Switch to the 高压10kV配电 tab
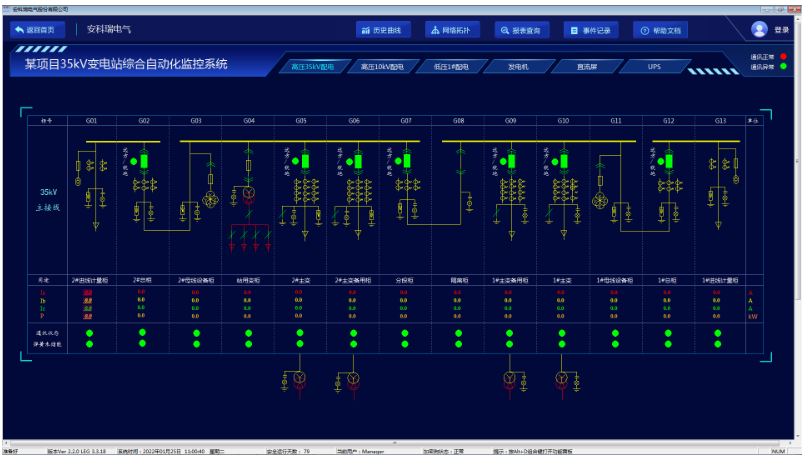This screenshot has width=807, height=462. tap(382, 67)
